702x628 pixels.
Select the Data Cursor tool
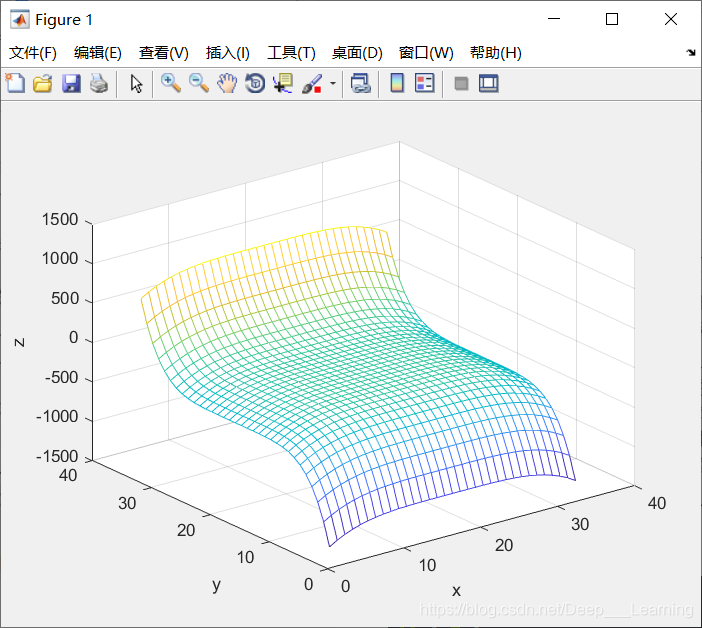(x=283, y=83)
